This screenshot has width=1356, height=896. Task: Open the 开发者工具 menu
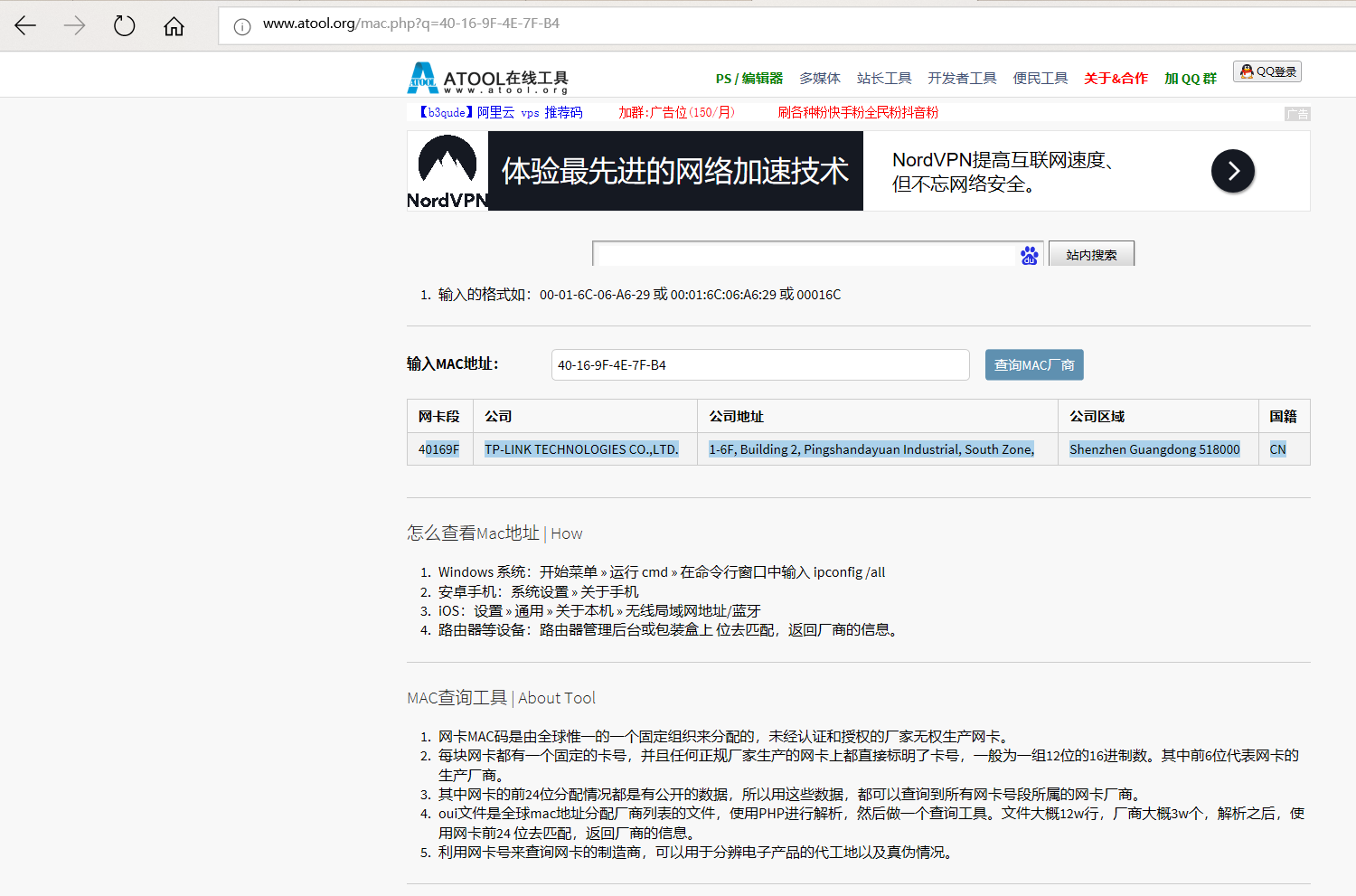[962, 79]
